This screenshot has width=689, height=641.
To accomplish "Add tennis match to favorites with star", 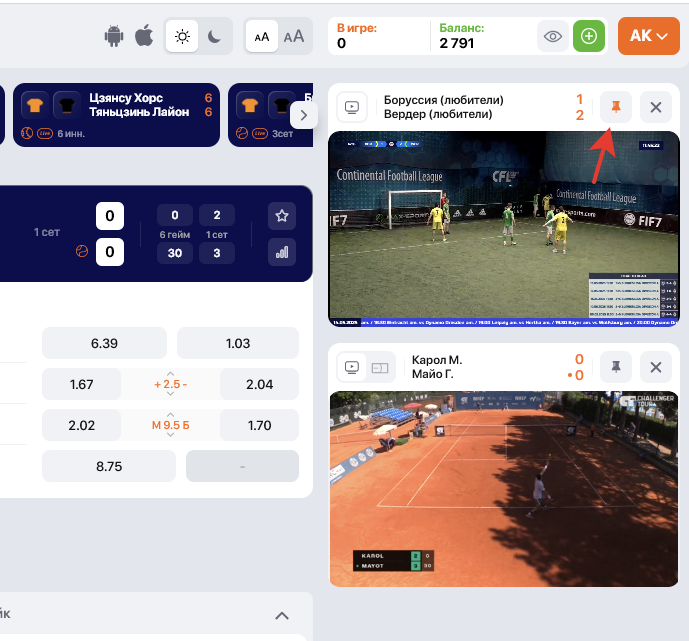I will pyautogui.click(x=282, y=215).
